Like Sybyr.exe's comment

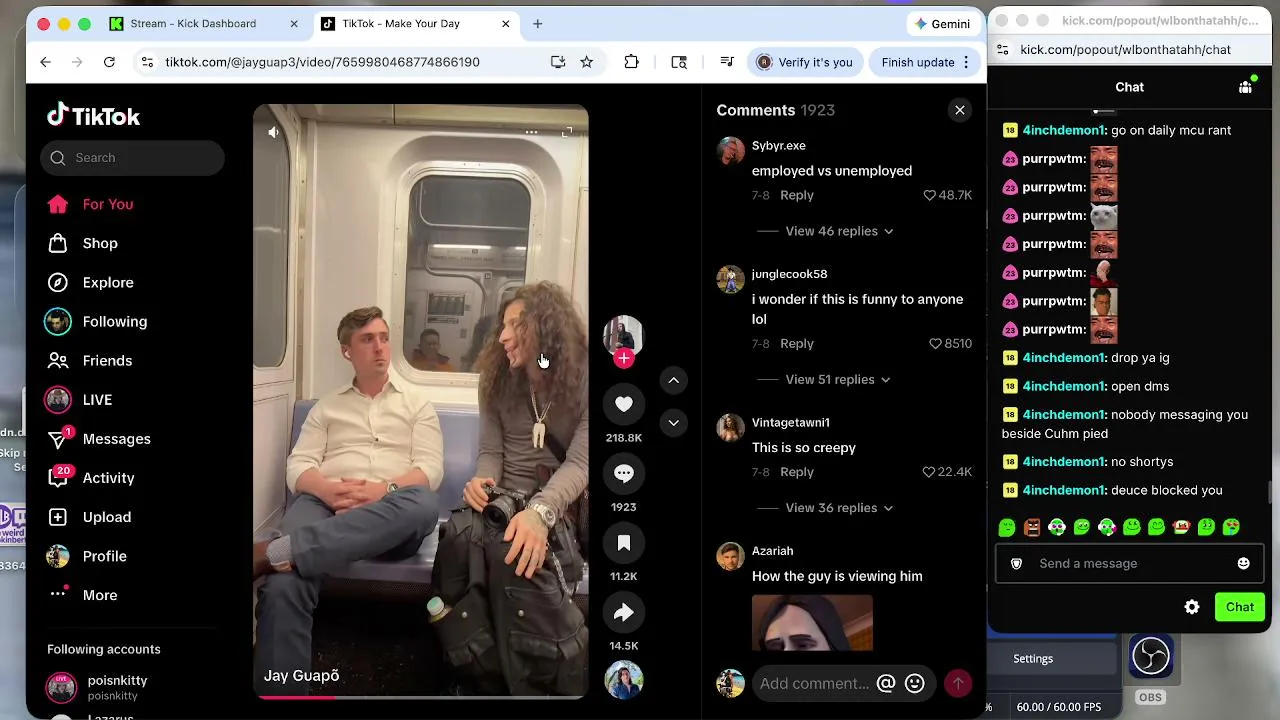click(929, 195)
